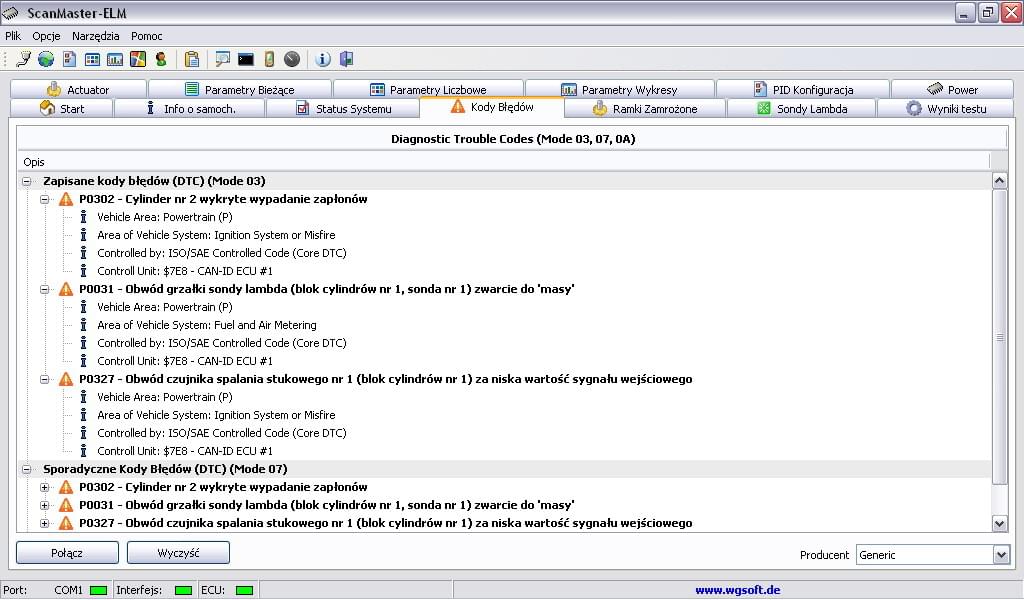
Task: Expand the P0302 node under Mode 07
Action: [44, 487]
